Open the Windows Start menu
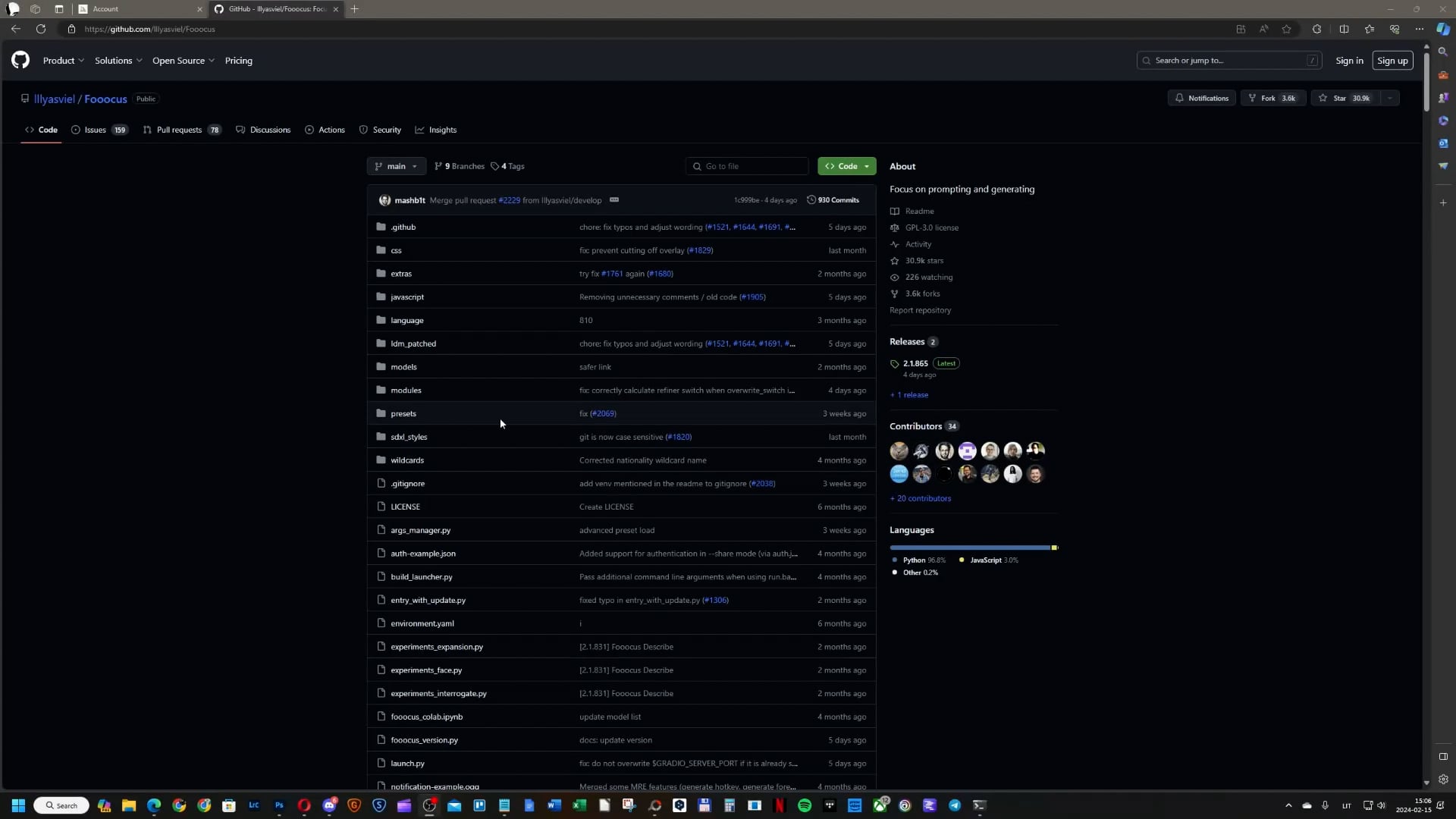Image resolution: width=1456 pixels, height=819 pixels. (x=18, y=805)
